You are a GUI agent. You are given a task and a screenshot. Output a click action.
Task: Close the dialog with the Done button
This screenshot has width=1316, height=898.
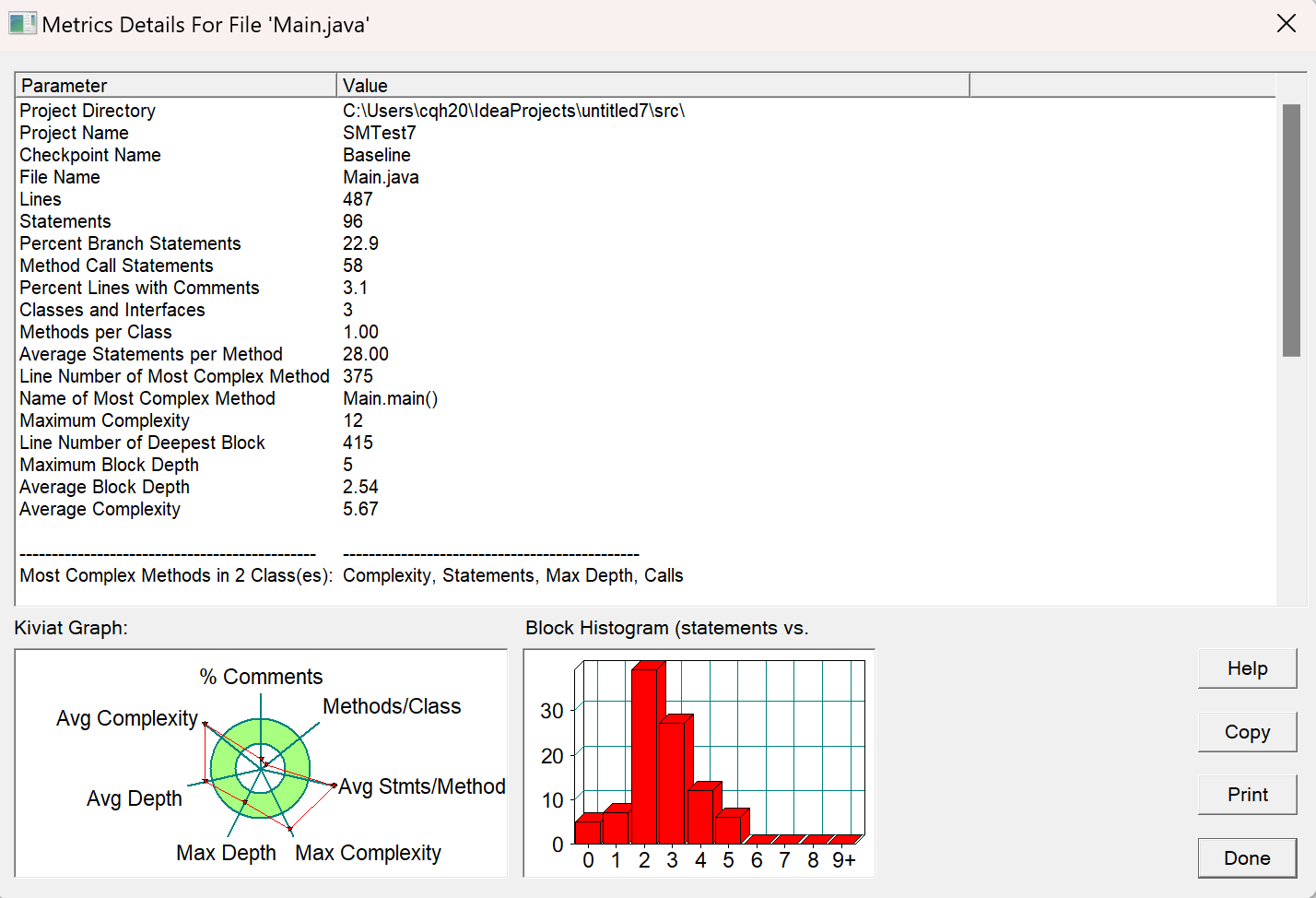pyautogui.click(x=1247, y=858)
